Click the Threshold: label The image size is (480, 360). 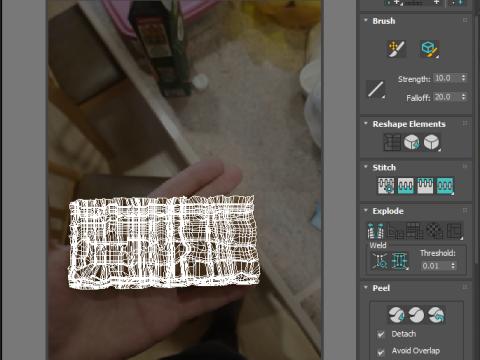pos(438,253)
